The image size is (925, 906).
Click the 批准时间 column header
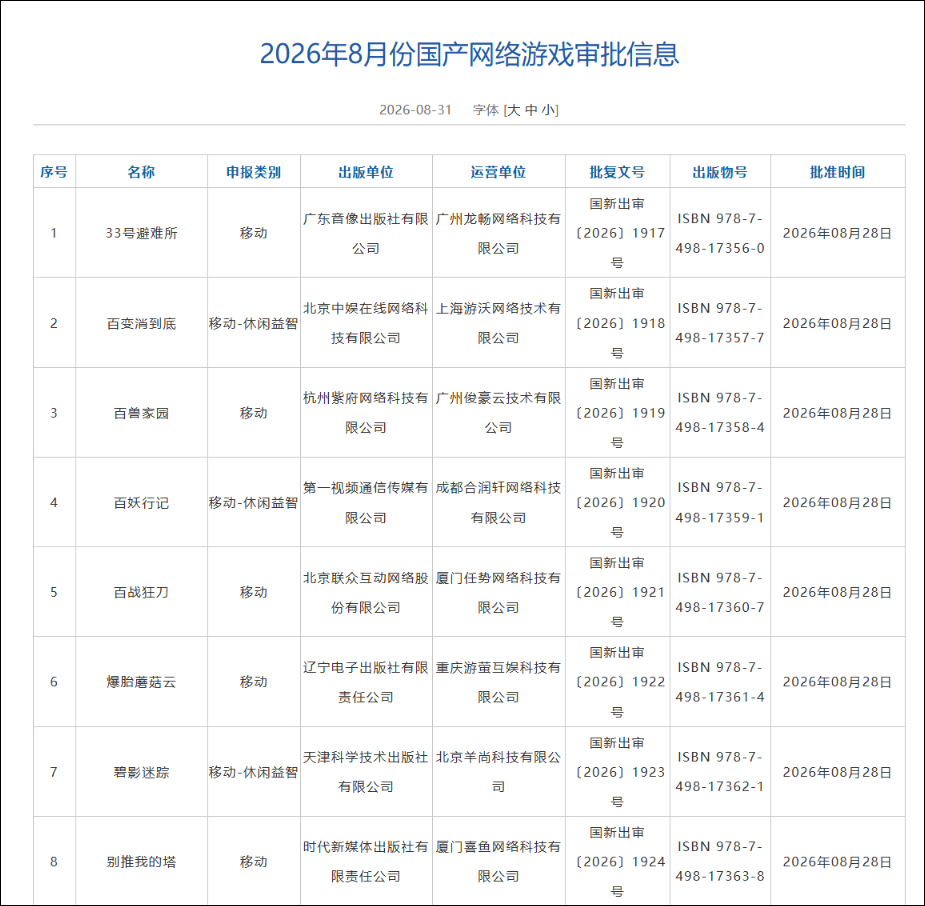point(837,172)
